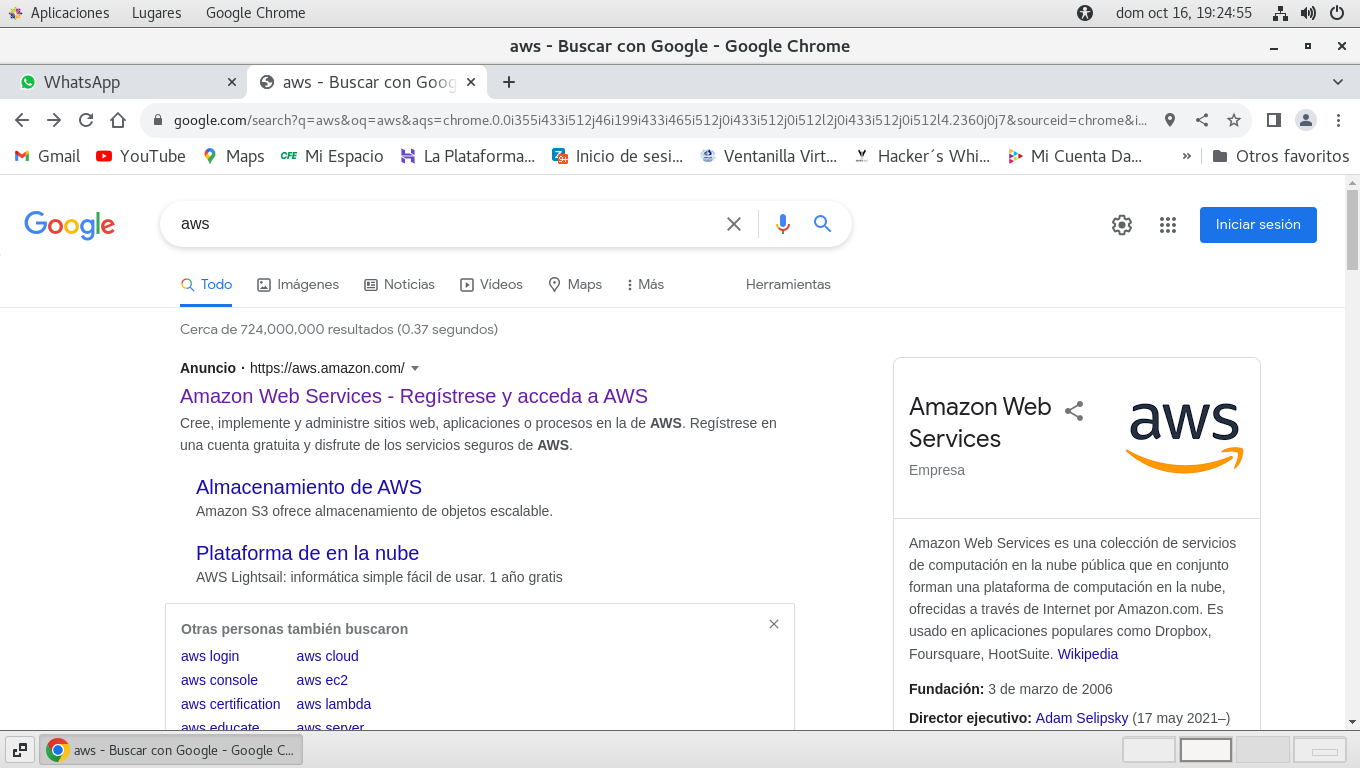Switch to the Imágenes tab
The image size is (1360, 768).
pos(298,284)
